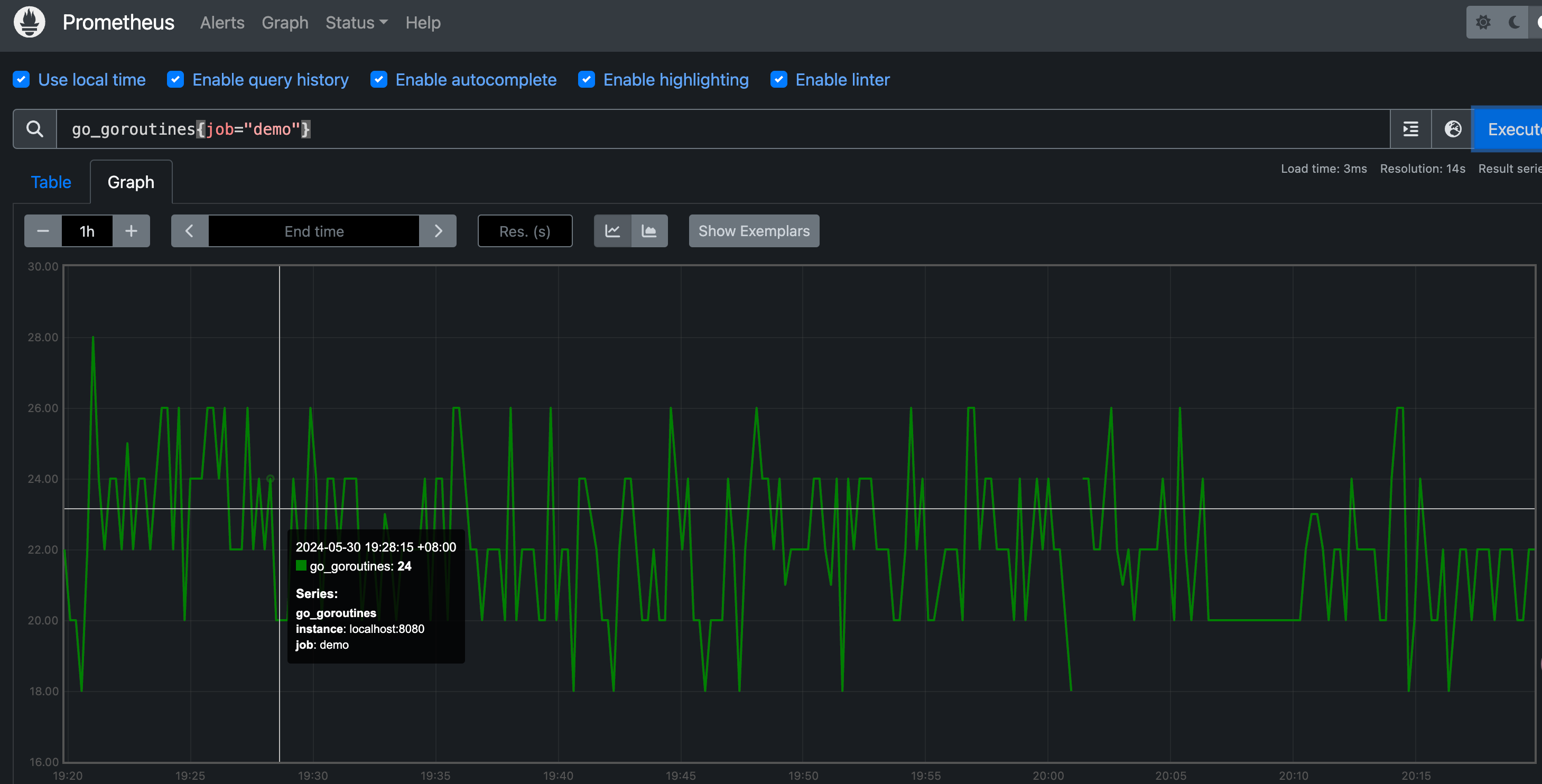Click tooltip timestamp 2024-05-30 19:28:15
The width and height of the screenshot is (1542, 784).
[376, 547]
